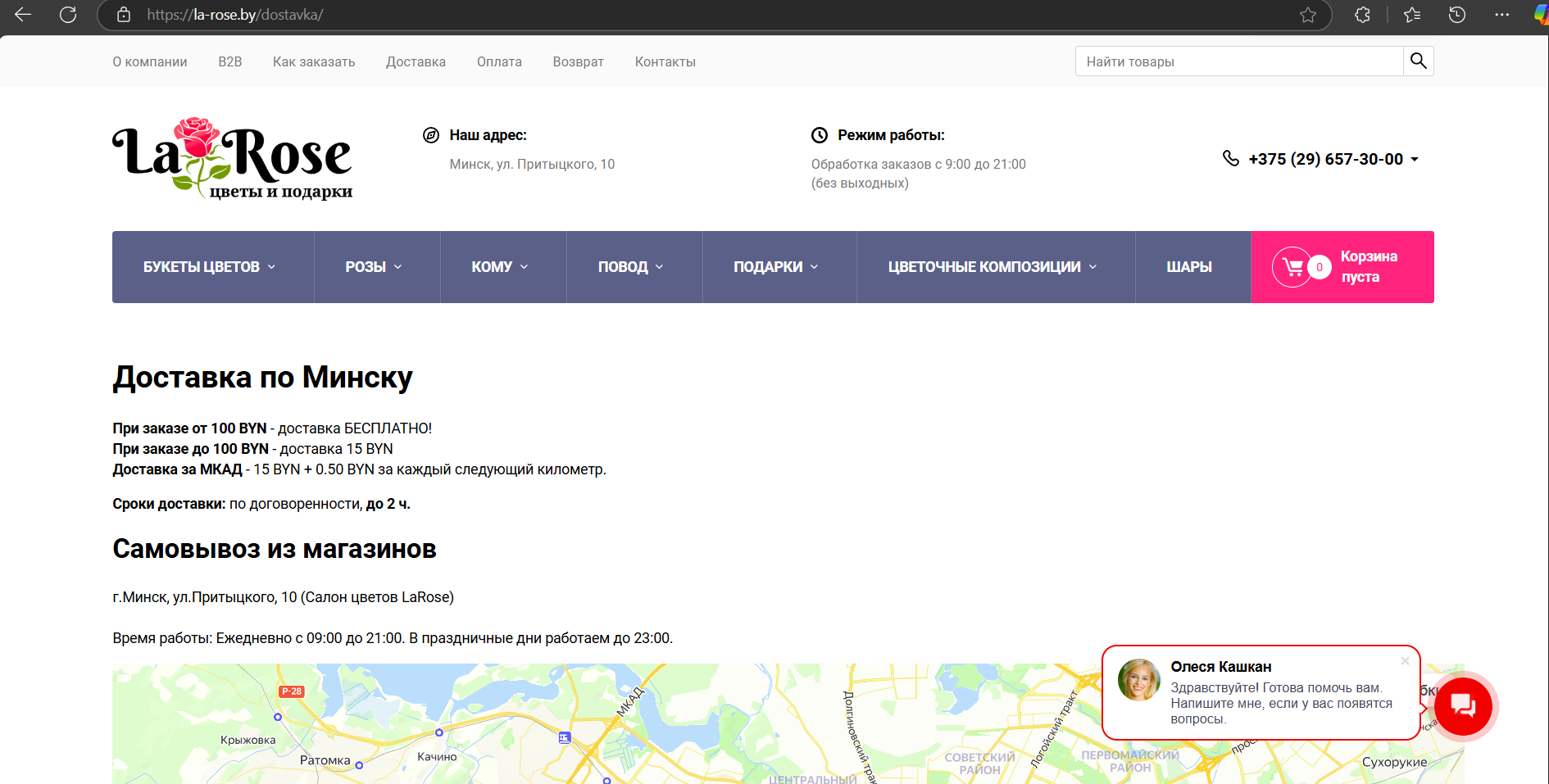This screenshot has height=784, width=1549.
Task: Open the Контакты menu item
Action: [x=665, y=61]
